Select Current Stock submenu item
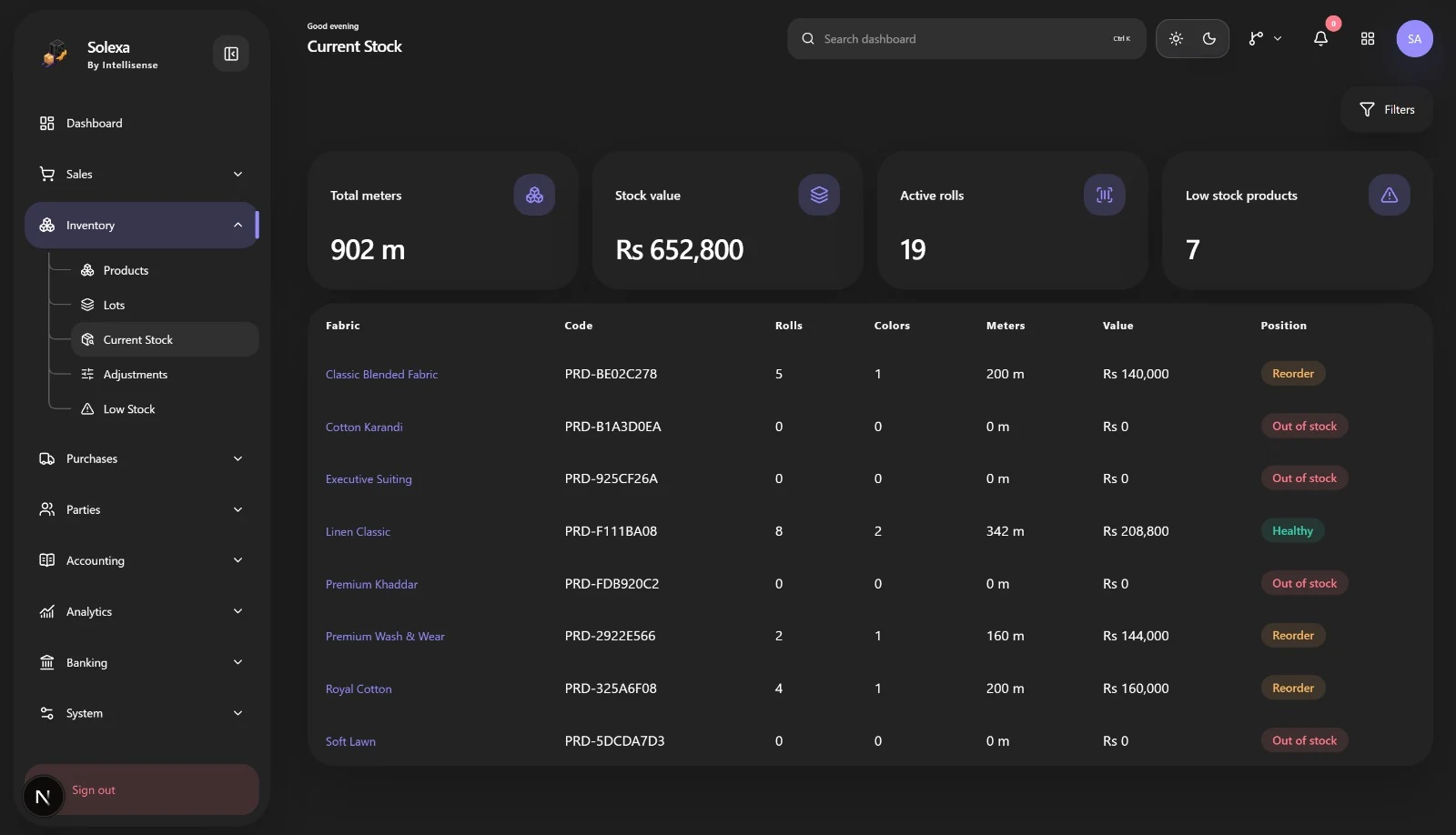 click(165, 339)
